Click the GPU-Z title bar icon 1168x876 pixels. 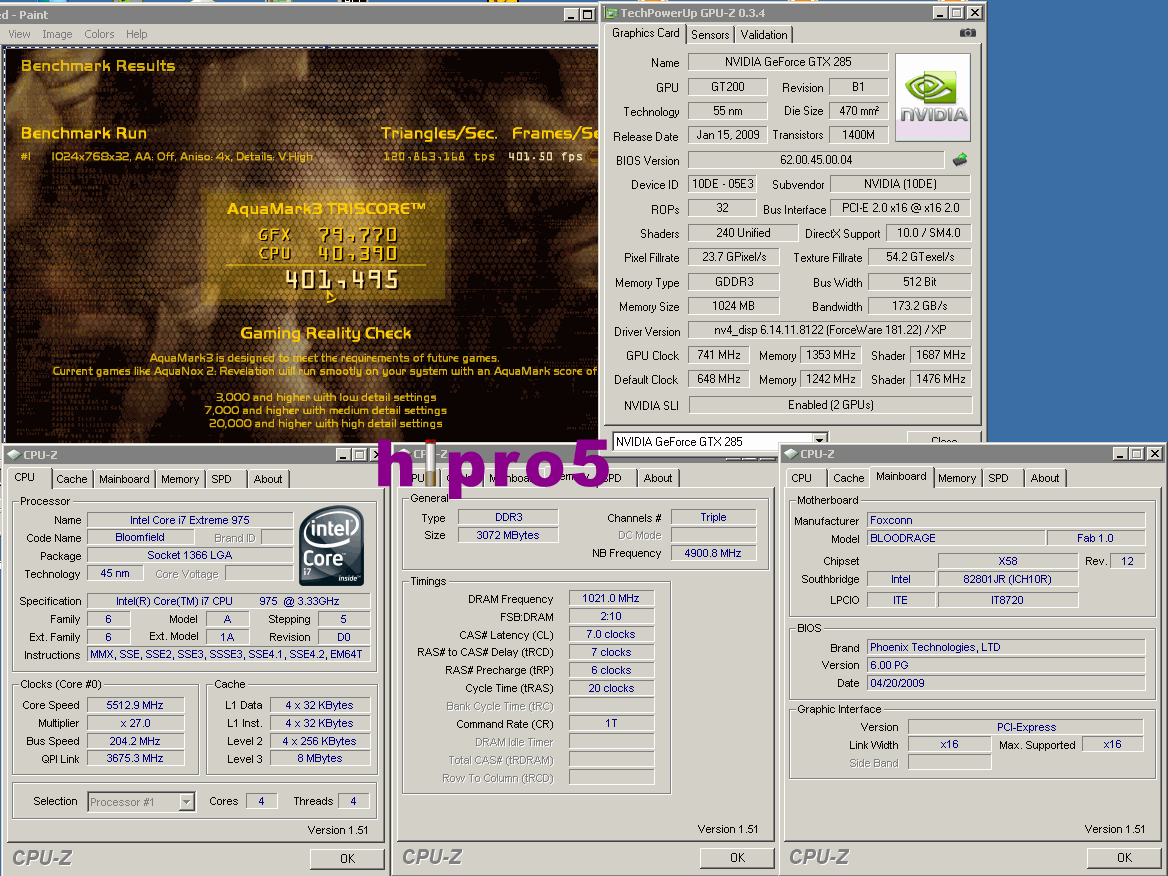(611, 13)
